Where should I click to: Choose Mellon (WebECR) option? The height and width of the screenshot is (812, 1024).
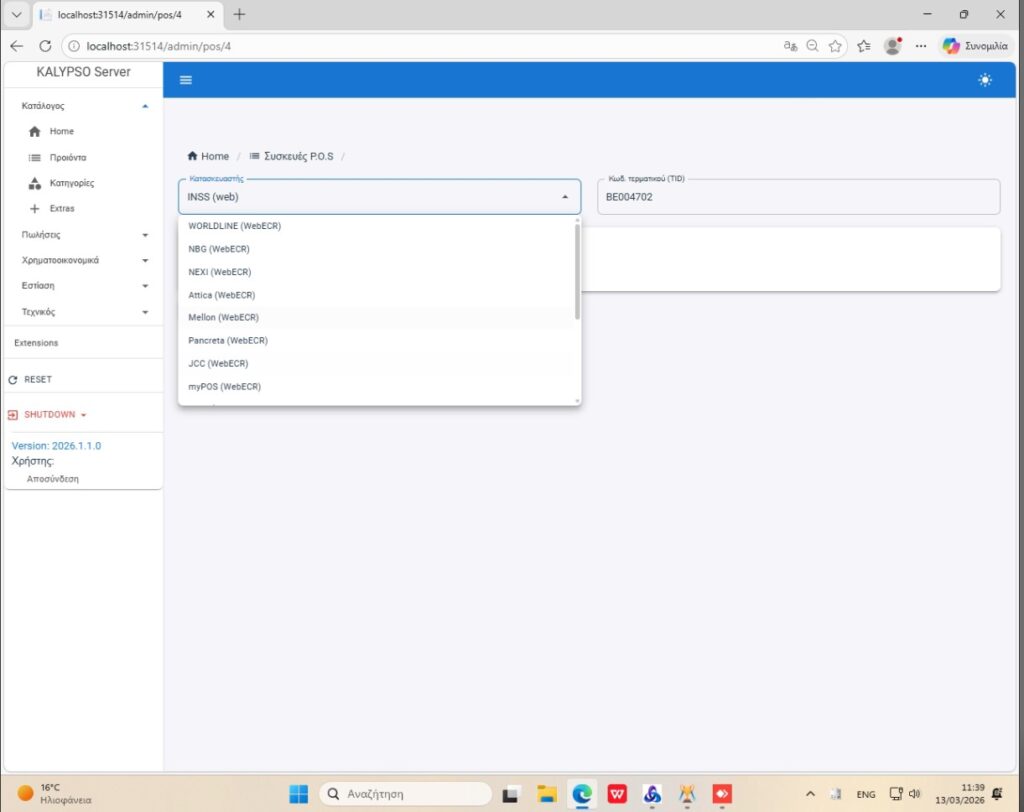pos(224,317)
